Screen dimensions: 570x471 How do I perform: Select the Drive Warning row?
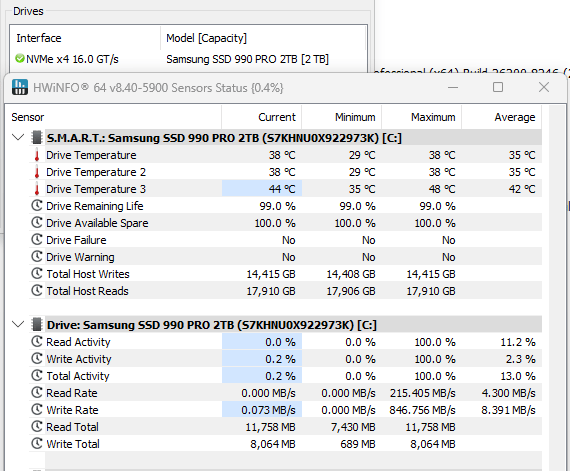pyautogui.click(x=285, y=257)
